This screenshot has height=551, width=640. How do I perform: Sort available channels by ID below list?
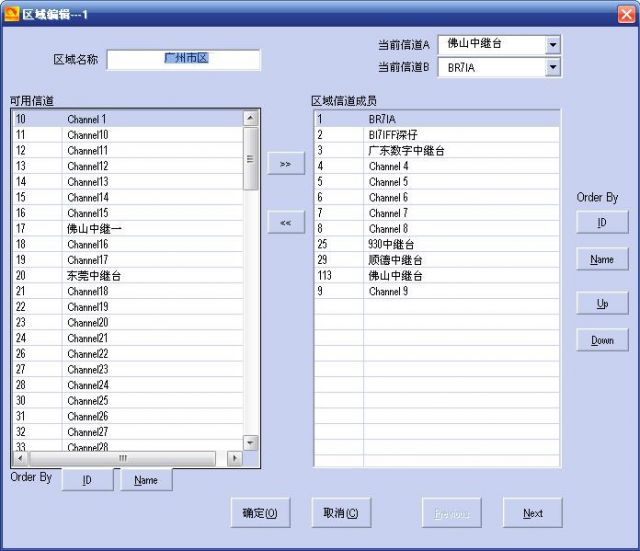pyautogui.click(x=87, y=480)
